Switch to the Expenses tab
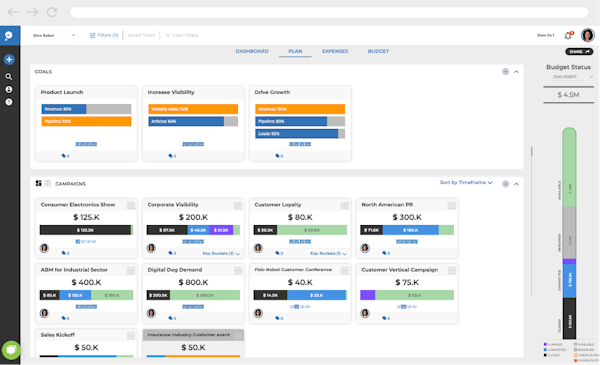 point(335,51)
